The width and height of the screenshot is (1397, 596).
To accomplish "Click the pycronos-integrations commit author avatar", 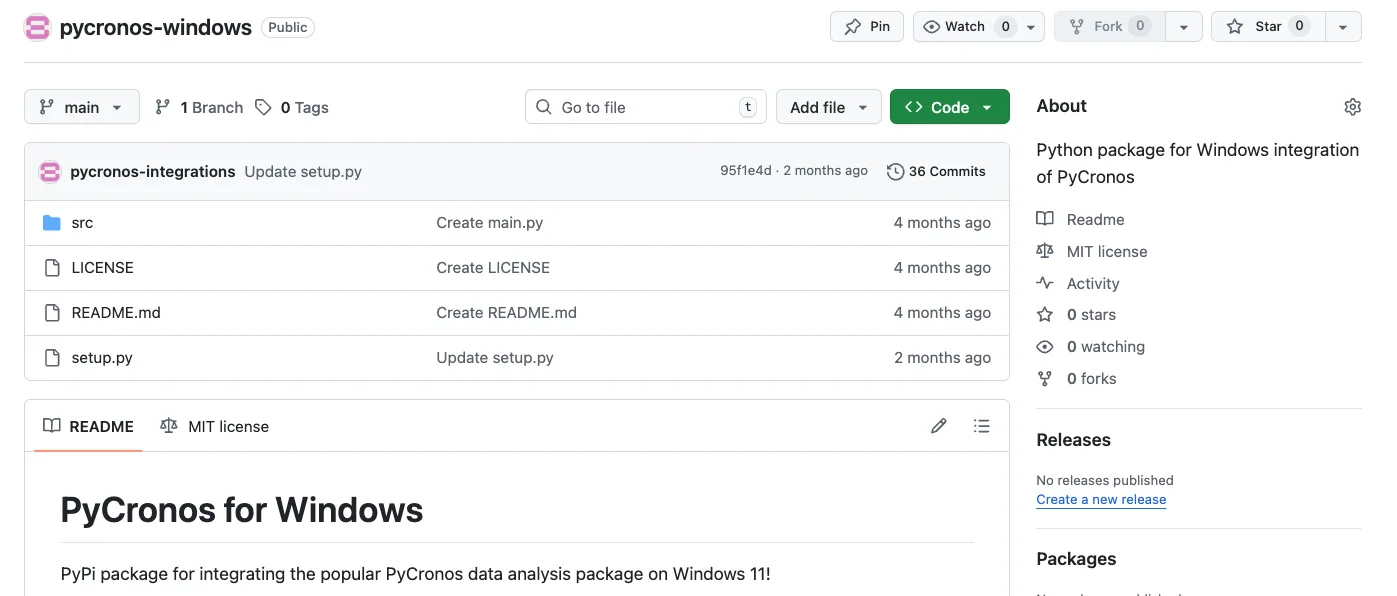I will [x=50, y=172].
